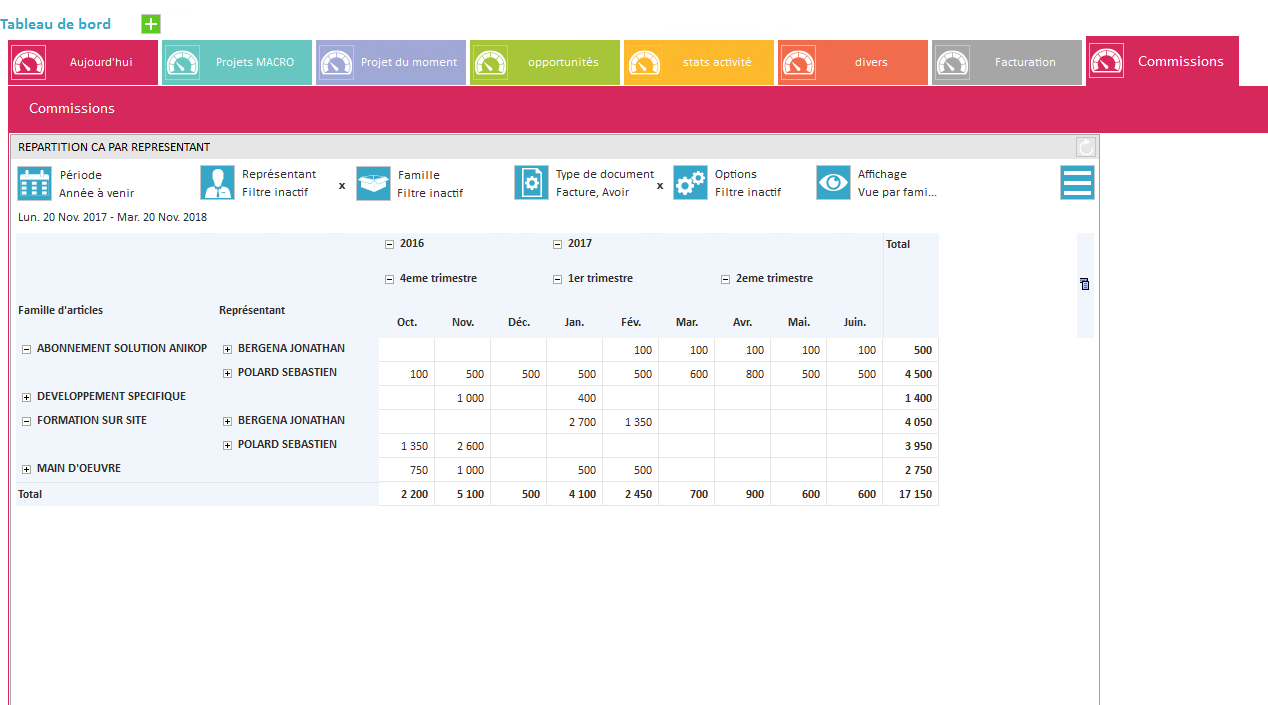This screenshot has height=705, width=1268.
Task: Click the 'Famille d'articles' column header
Action: [x=60, y=310]
